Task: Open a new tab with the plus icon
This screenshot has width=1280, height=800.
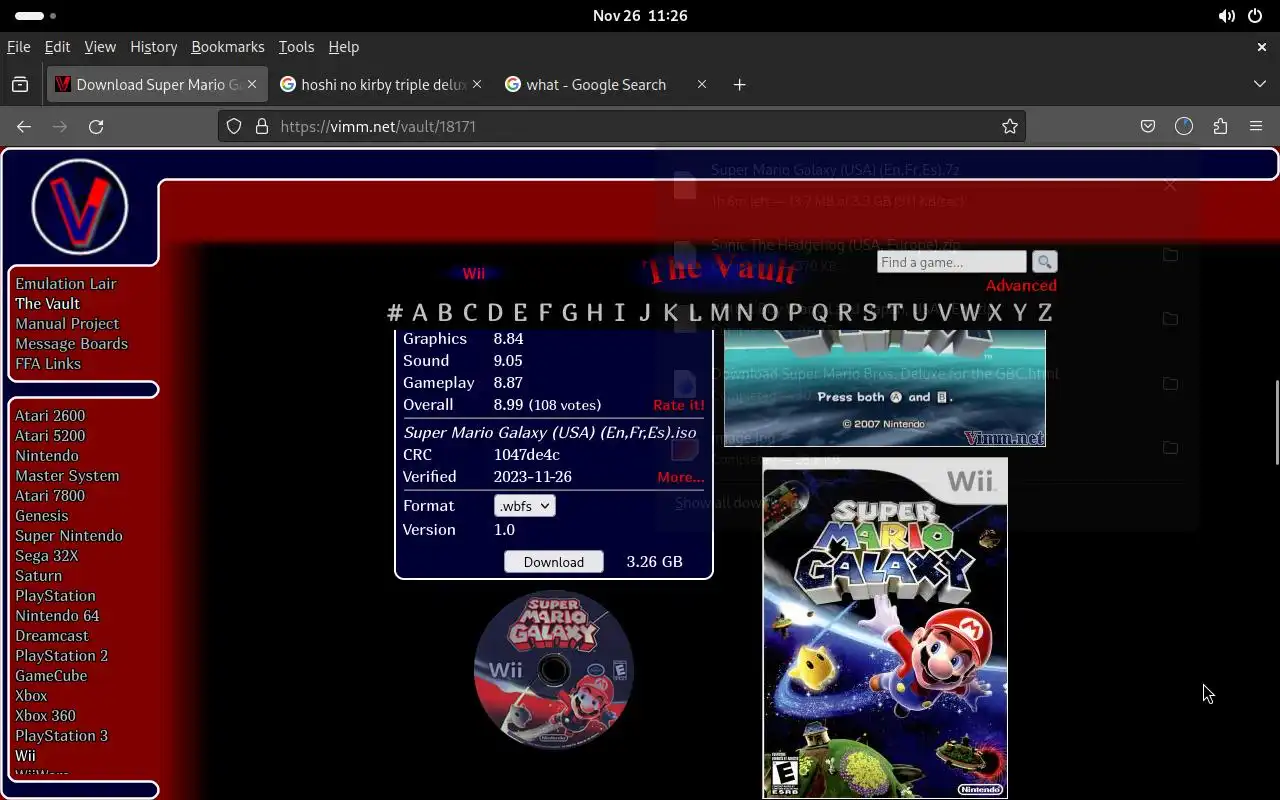Action: (x=739, y=85)
